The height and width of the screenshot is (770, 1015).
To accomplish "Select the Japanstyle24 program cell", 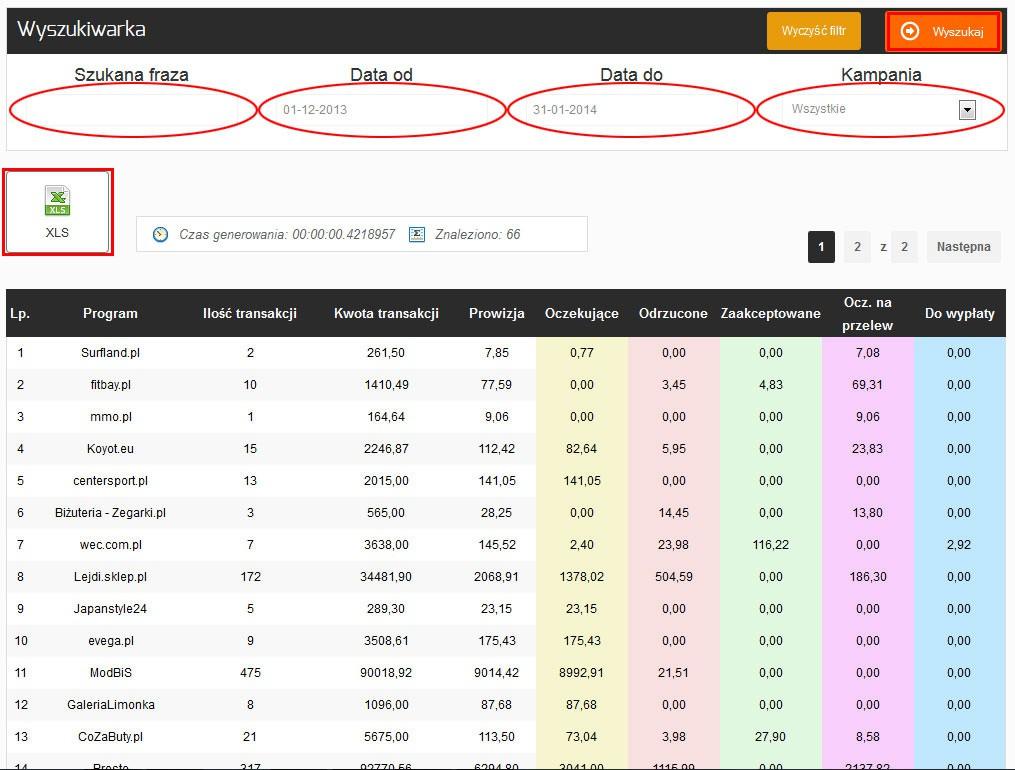I will [x=110, y=609].
